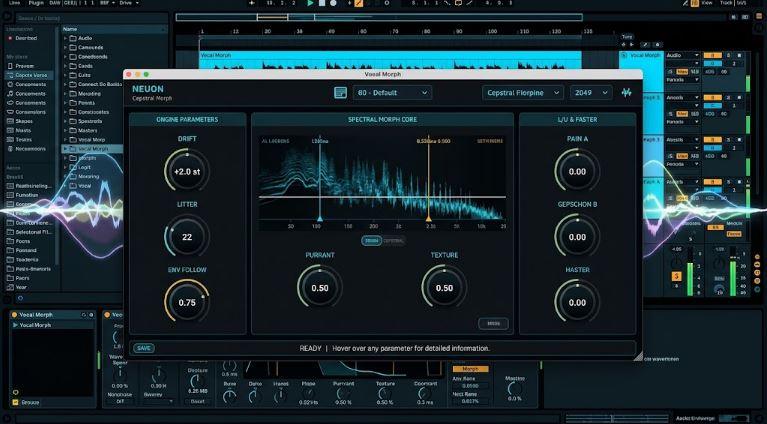The image size is (767, 424).
Task: Adjust the LITTER knob showing 22
Action: tap(187, 237)
